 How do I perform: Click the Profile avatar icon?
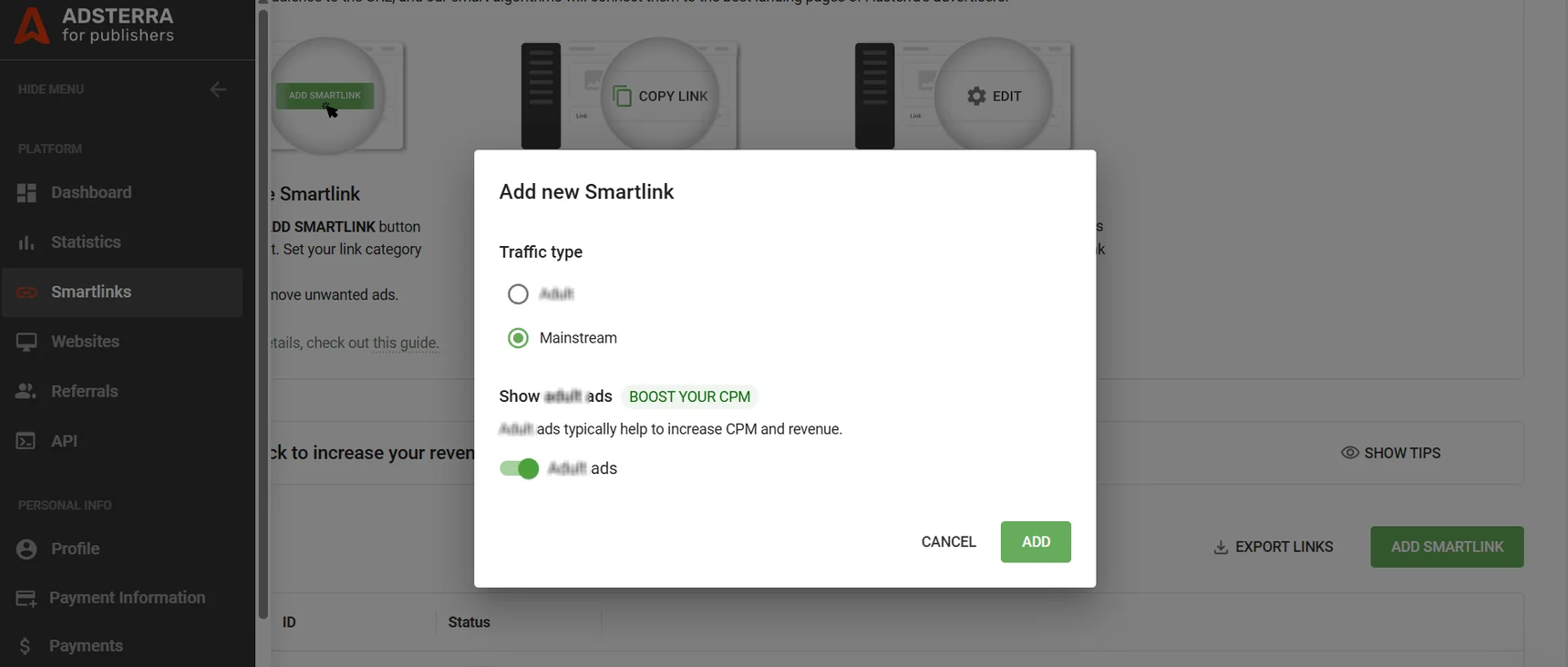[26, 549]
